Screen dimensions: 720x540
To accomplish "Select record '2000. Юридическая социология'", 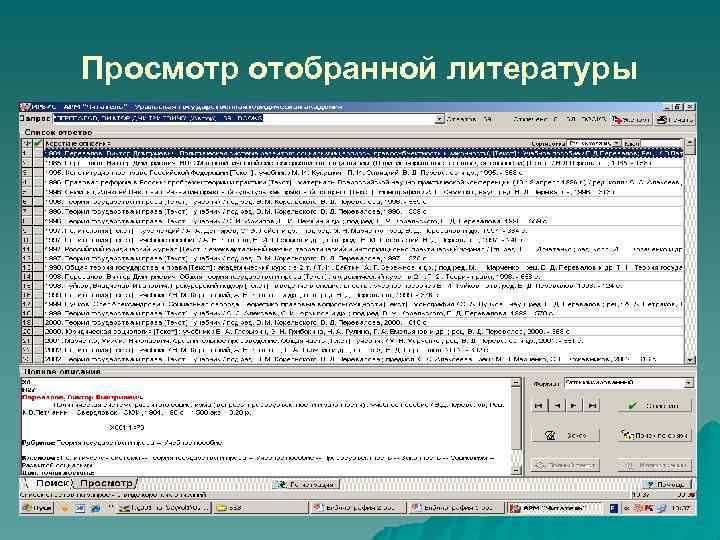I will coord(364,331).
